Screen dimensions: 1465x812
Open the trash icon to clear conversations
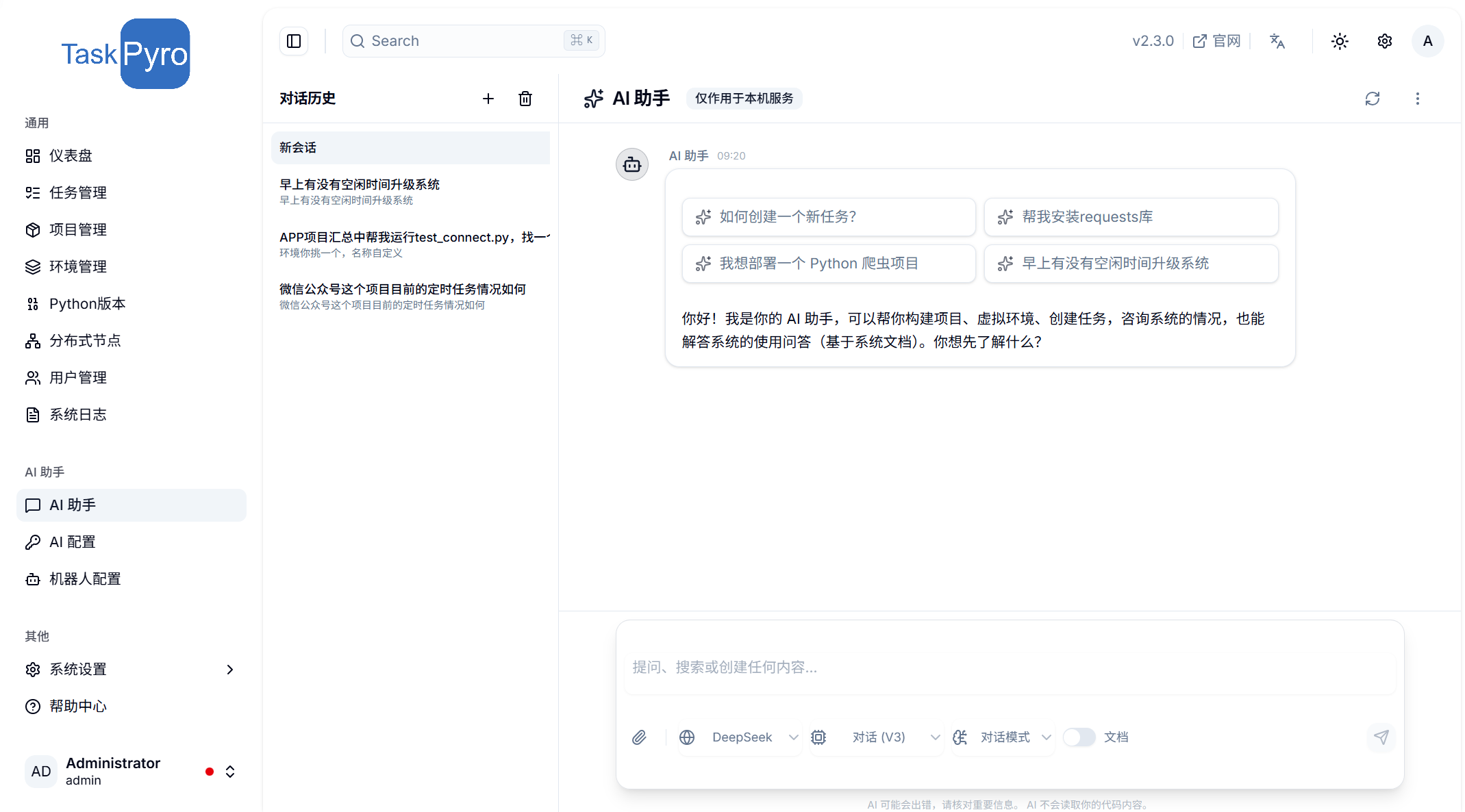[x=525, y=99]
